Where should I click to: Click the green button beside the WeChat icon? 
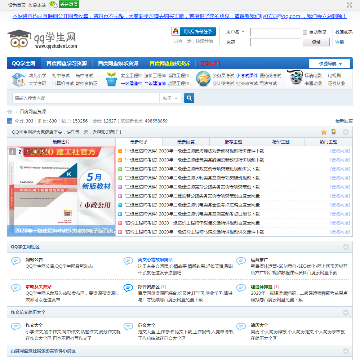click(x=69, y=4)
